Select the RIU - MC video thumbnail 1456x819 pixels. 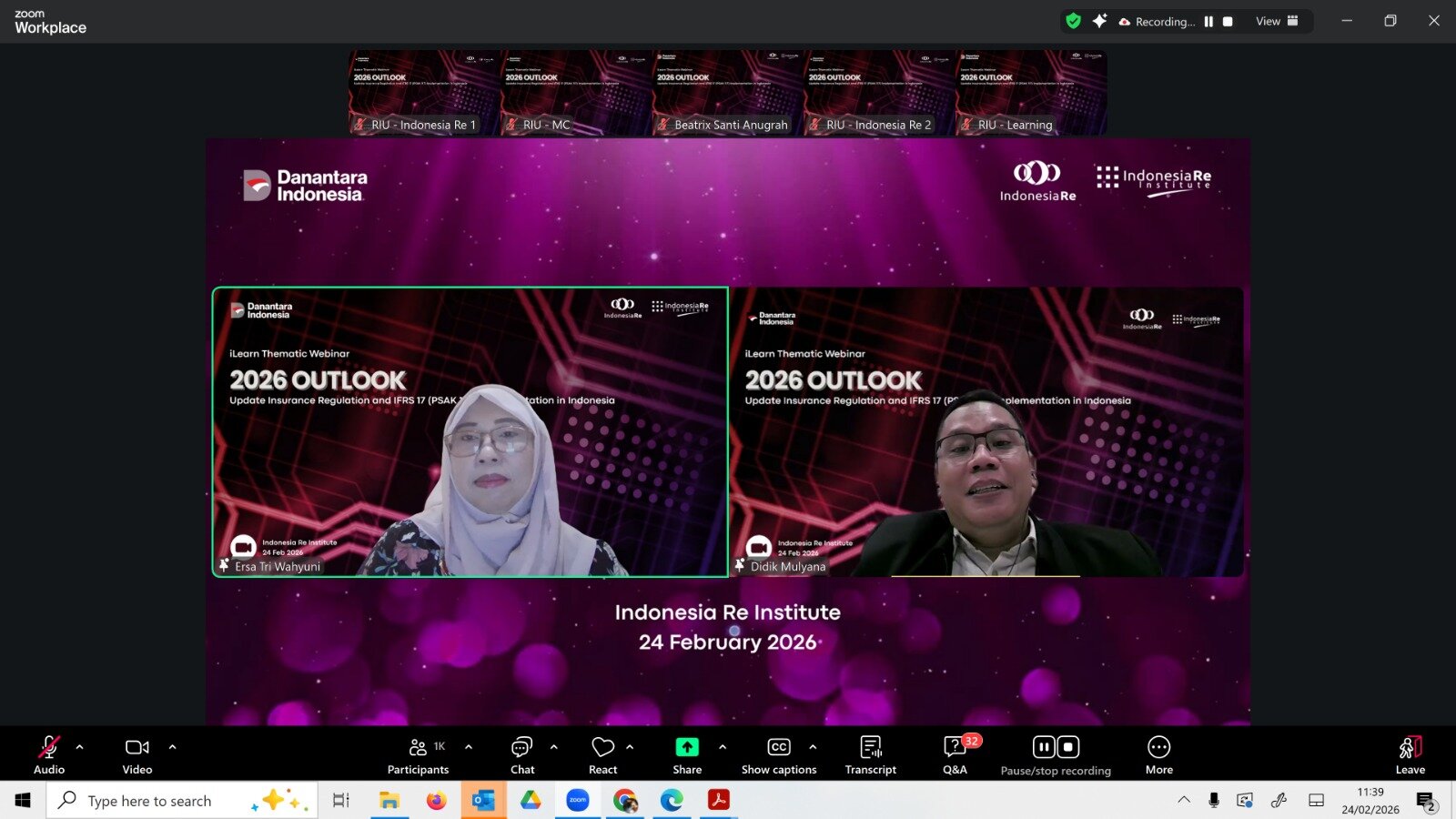coord(576,93)
